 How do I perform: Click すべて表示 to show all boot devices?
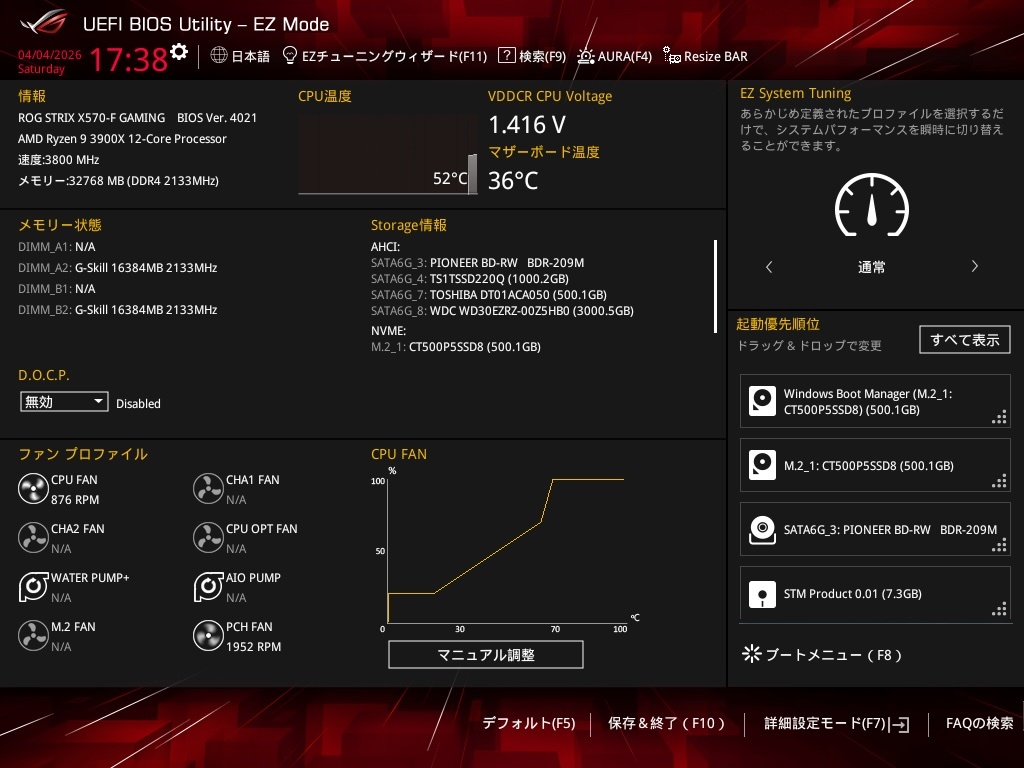coord(964,339)
